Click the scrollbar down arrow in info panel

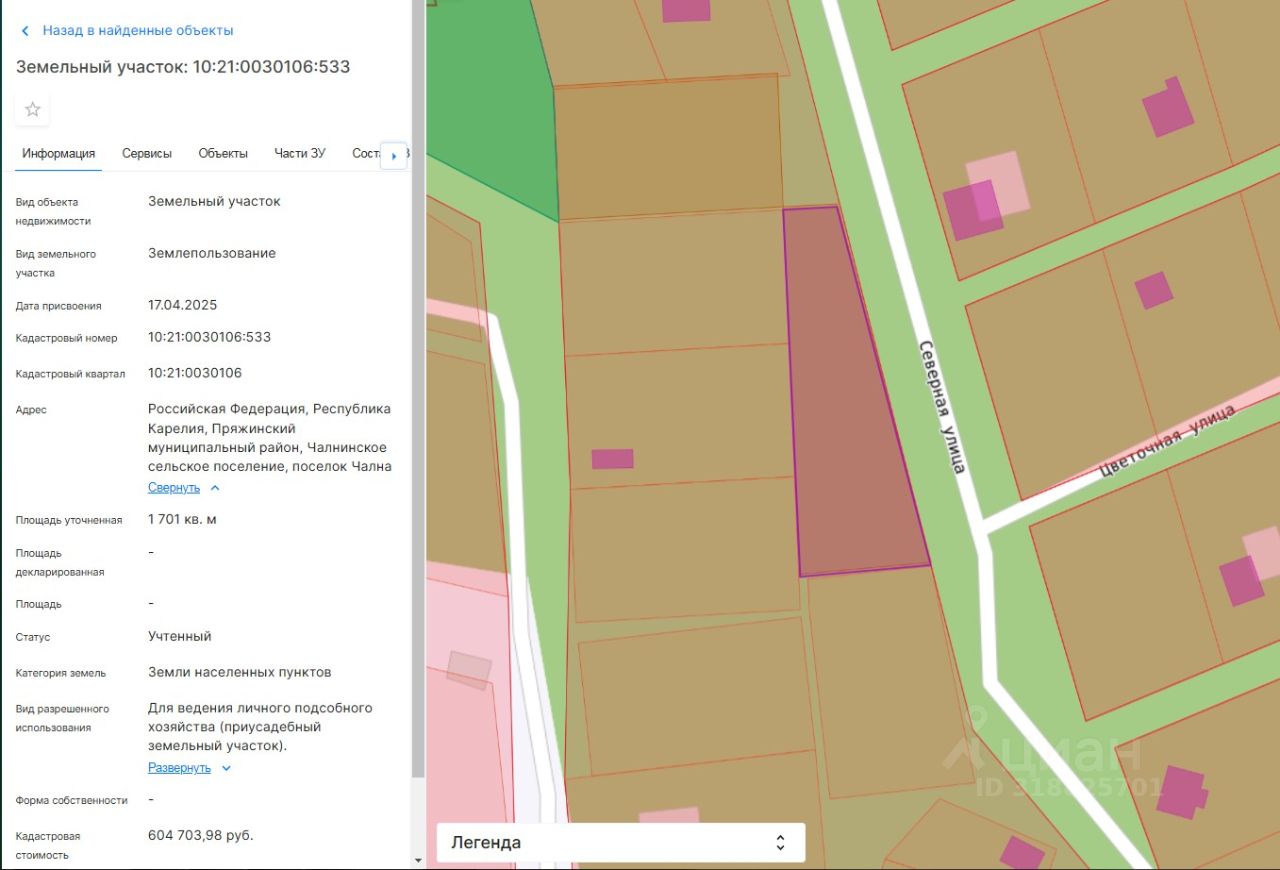point(418,860)
